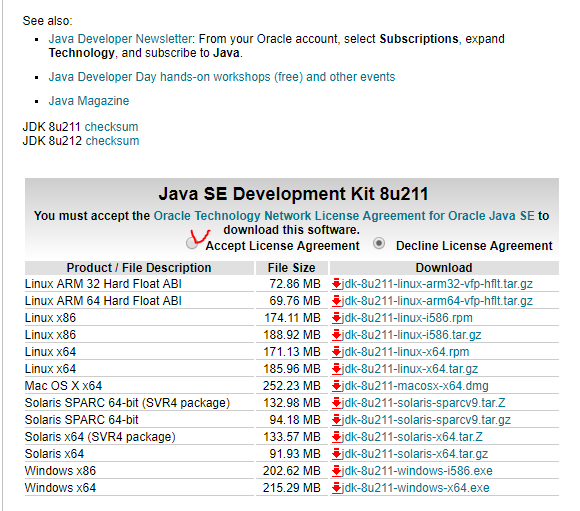Click the 133.57 MB file size cell
Viewport: 580px width, 511px height.
(x=292, y=437)
